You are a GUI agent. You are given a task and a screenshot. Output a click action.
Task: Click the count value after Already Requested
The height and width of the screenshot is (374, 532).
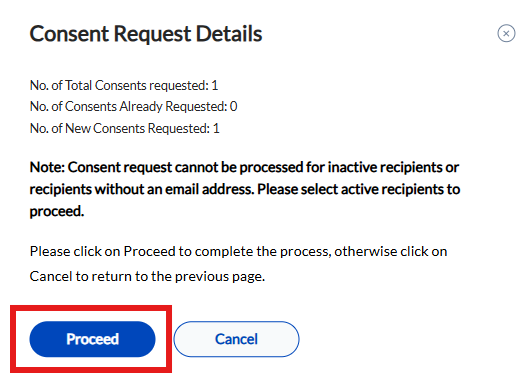point(233,107)
